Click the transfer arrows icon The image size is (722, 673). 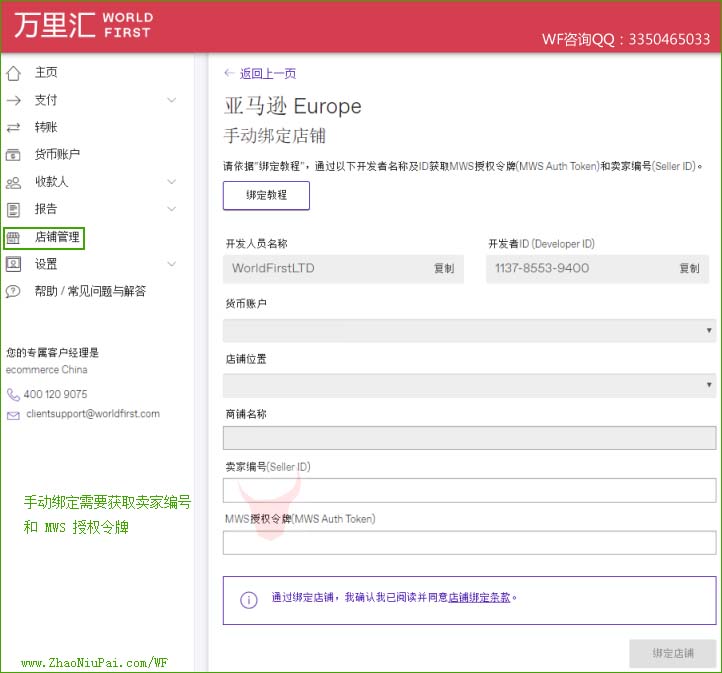[x=13, y=128]
